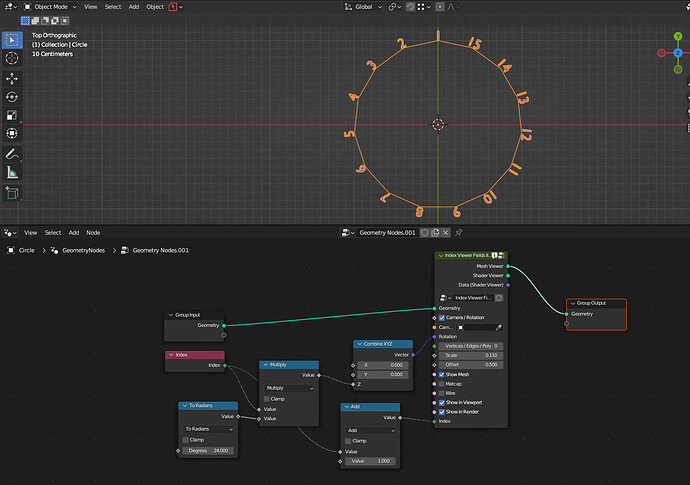Viewport: 690px width, 485px height.
Task: Select the Move tool
Action: pos(12,78)
